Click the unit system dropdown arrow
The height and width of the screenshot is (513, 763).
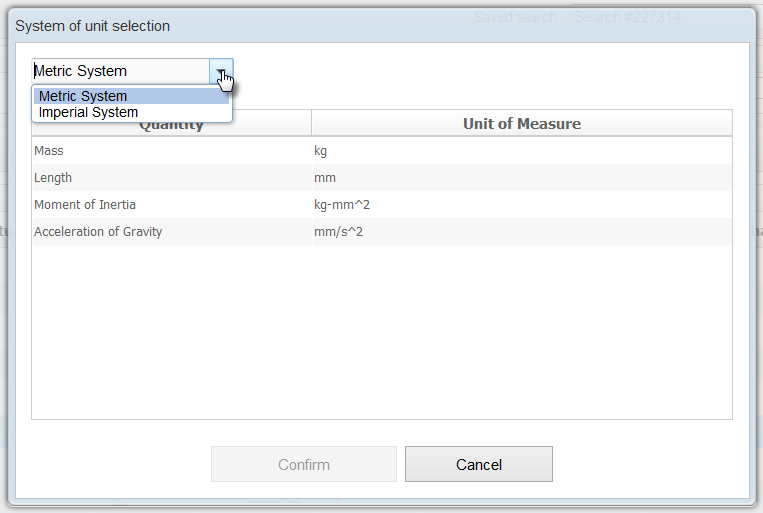[221, 71]
